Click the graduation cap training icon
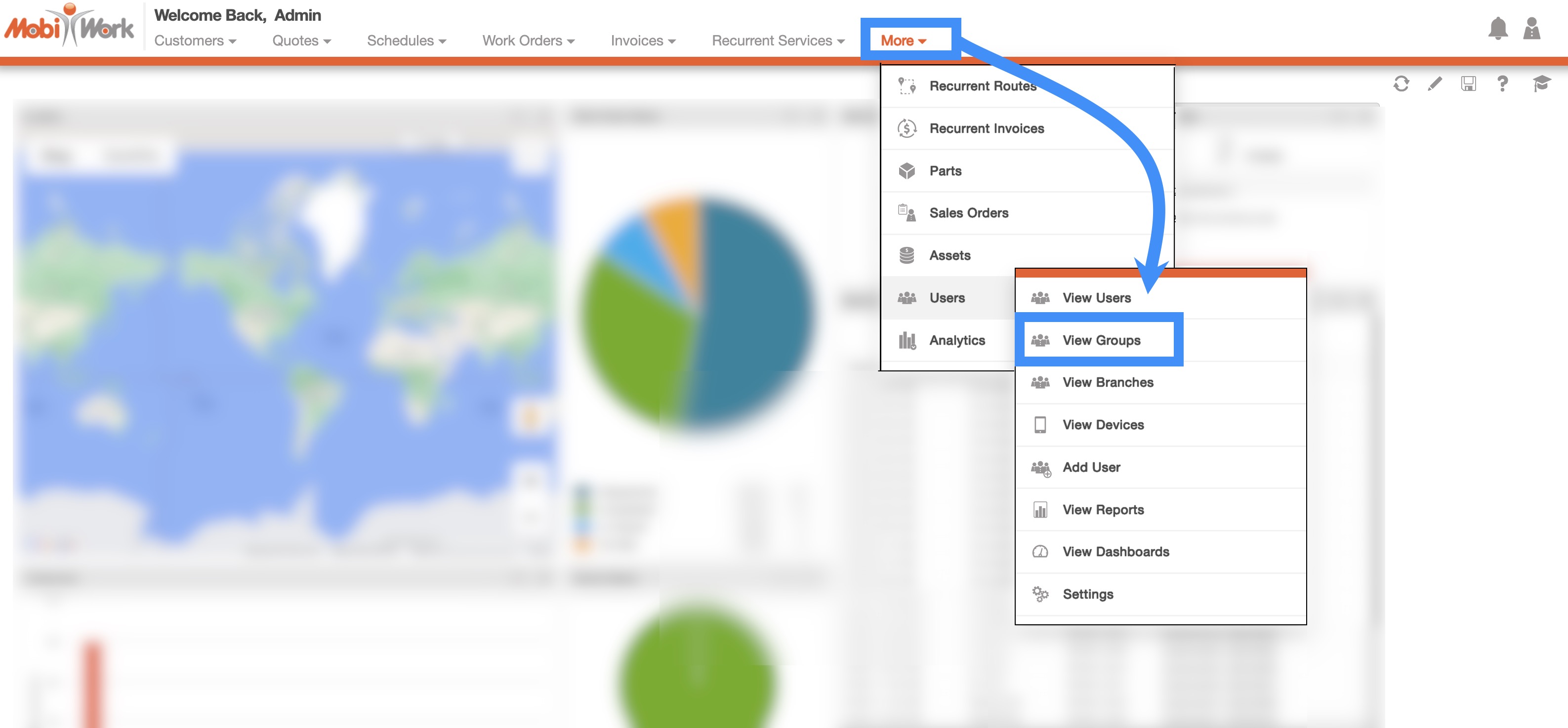Image resolution: width=1568 pixels, height=728 pixels. (x=1541, y=83)
